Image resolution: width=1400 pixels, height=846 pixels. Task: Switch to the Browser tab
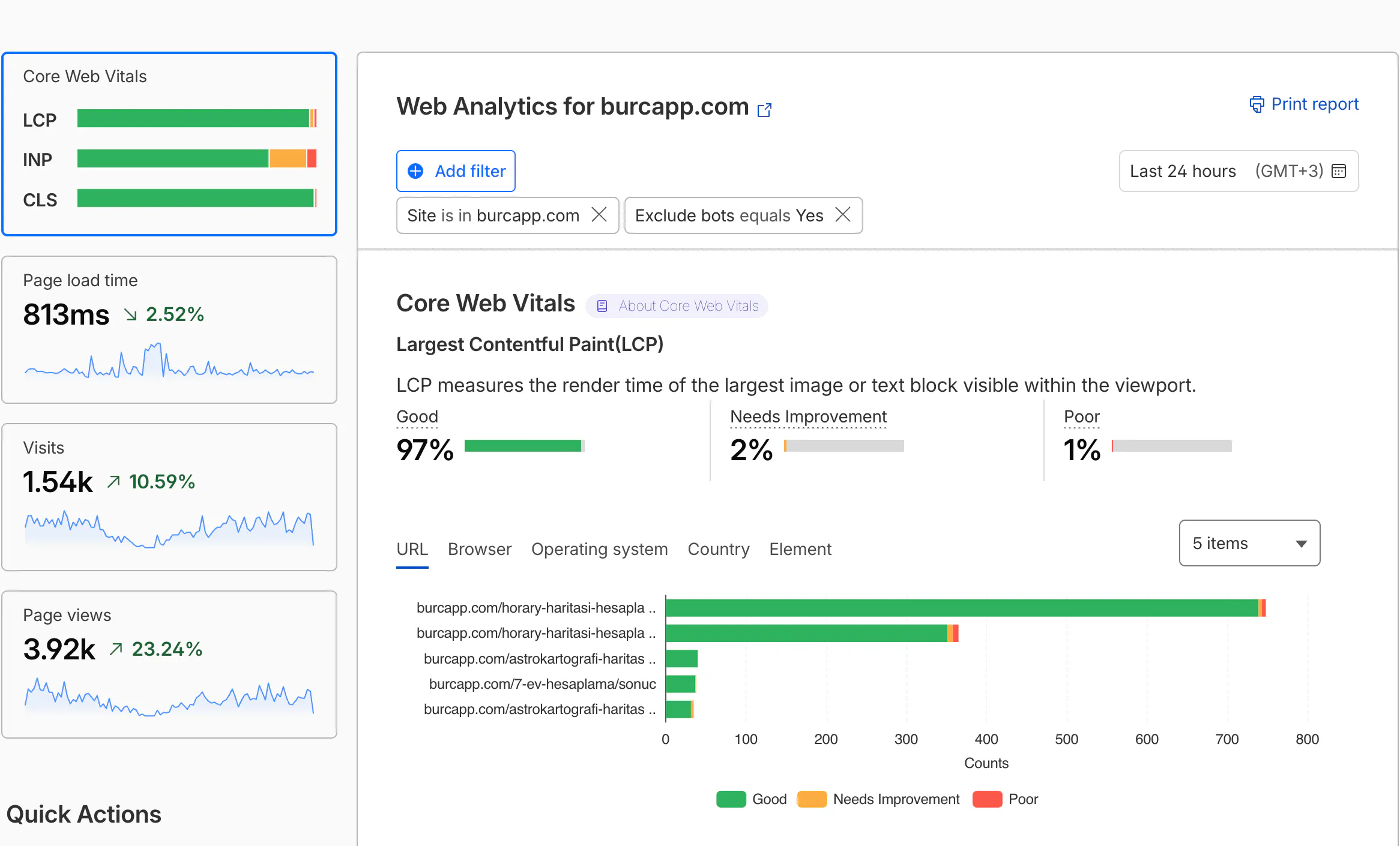tap(480, 549)
